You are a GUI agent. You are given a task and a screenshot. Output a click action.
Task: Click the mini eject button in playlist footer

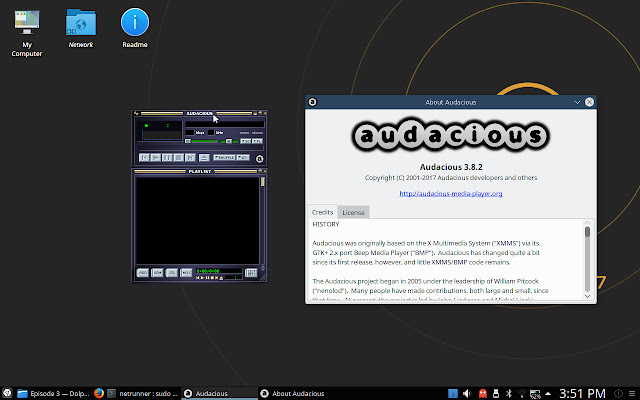point(221,278)
